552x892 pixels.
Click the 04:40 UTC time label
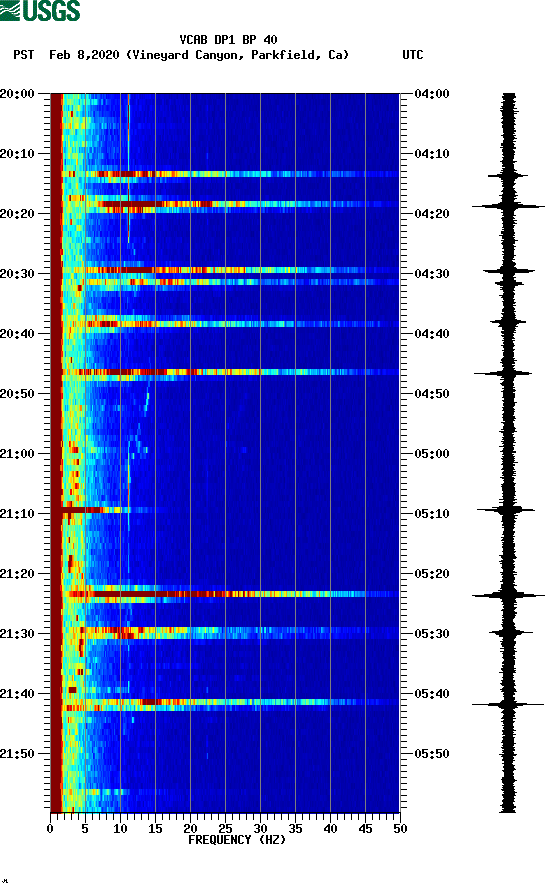pos(432,334)
